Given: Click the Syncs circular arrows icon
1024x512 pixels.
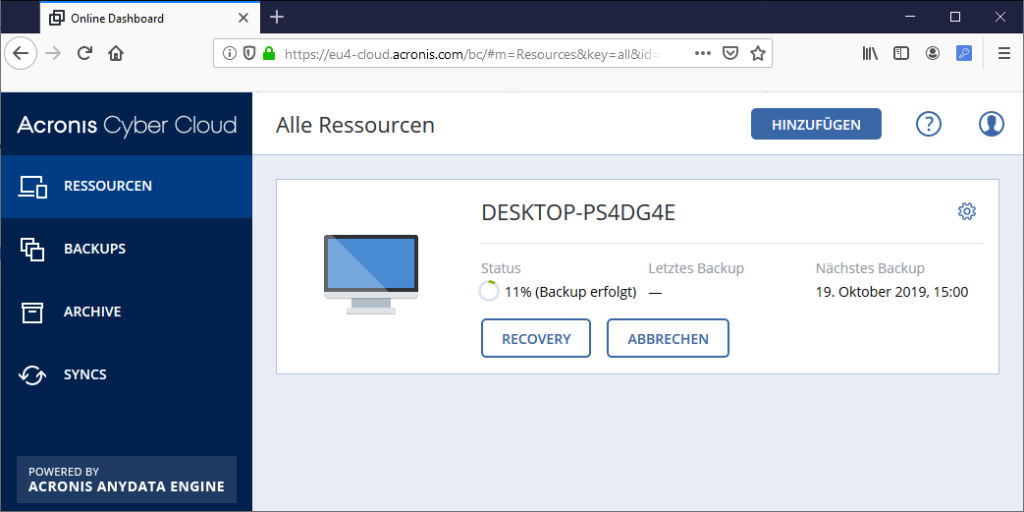Looking at the screenshot, I should coord(32,375).
